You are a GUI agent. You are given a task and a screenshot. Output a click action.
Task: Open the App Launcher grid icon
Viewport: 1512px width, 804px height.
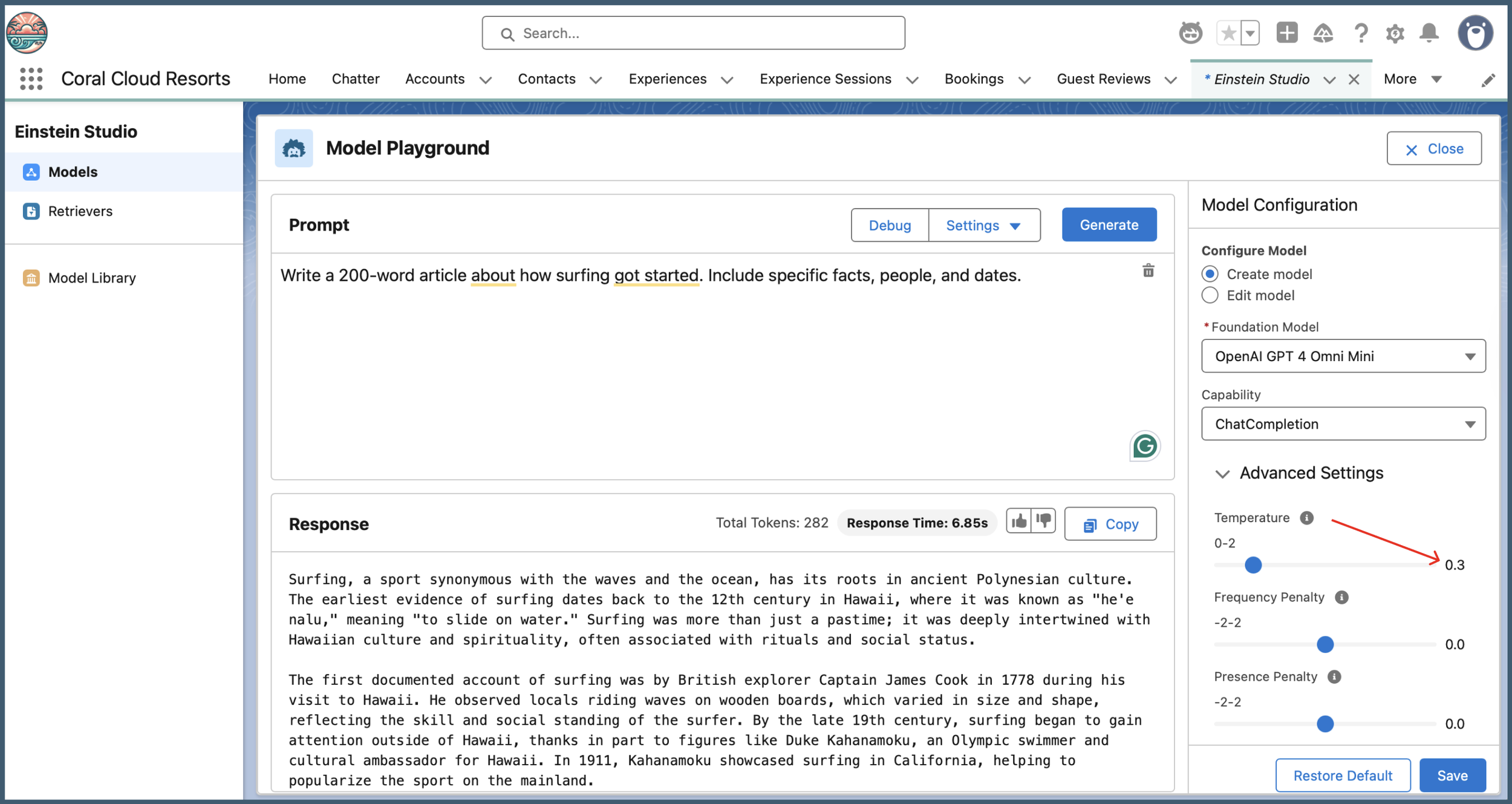31,79
